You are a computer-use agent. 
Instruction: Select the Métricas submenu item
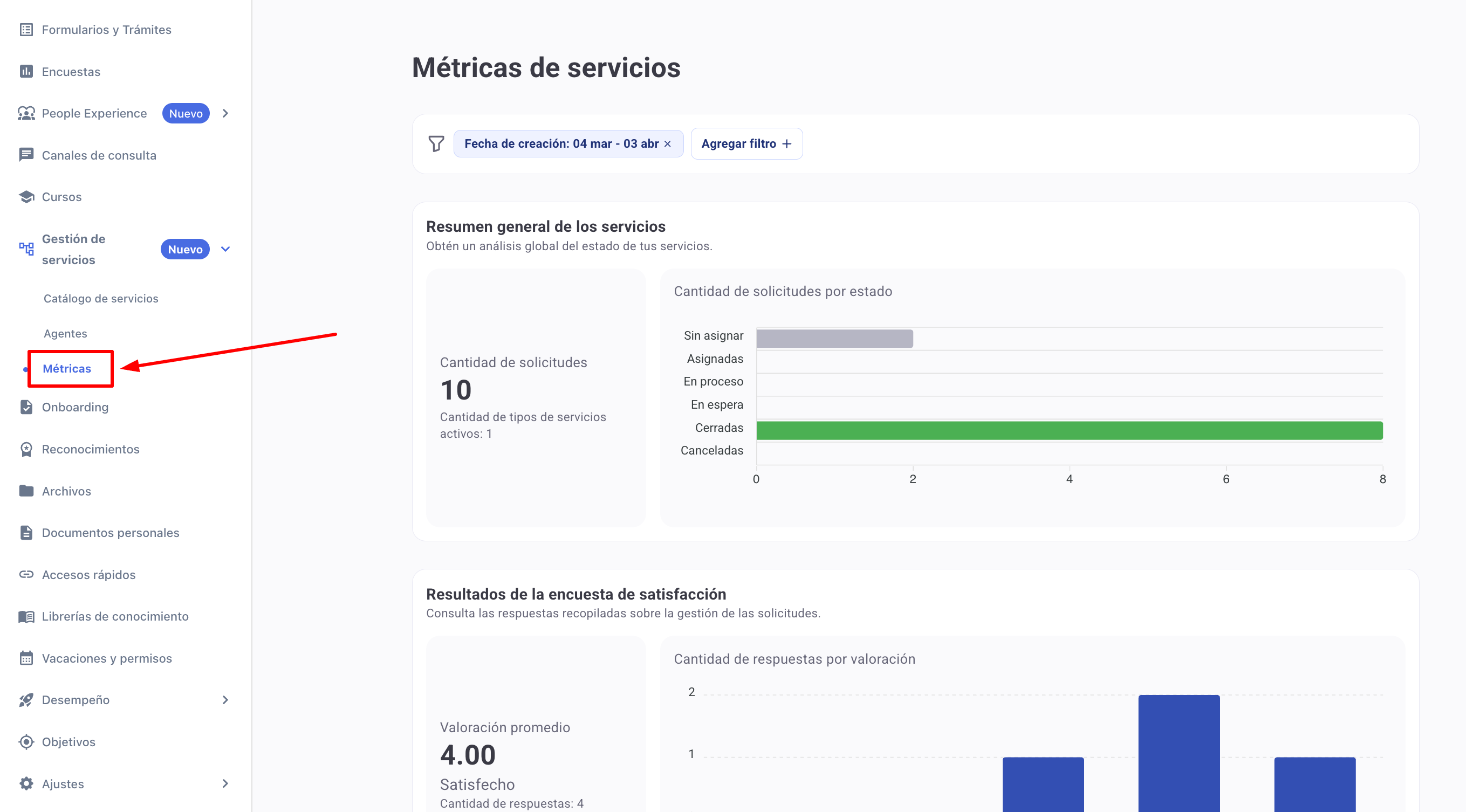[66, 369]
